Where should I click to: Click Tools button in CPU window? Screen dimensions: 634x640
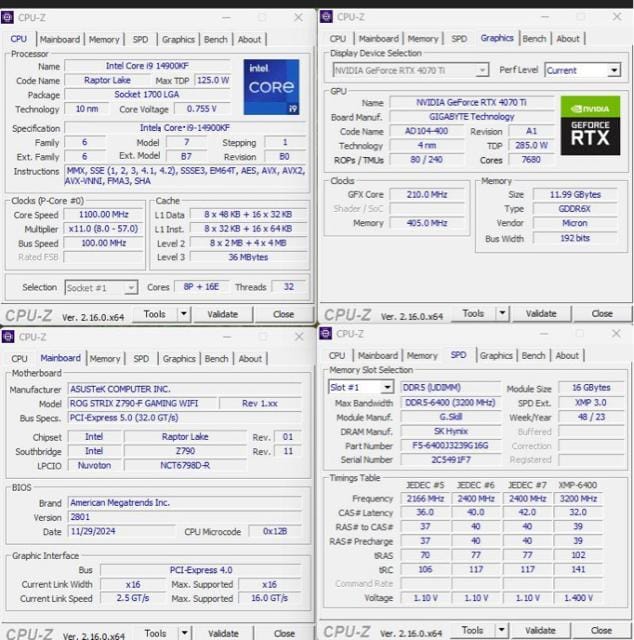coord(155,314)
